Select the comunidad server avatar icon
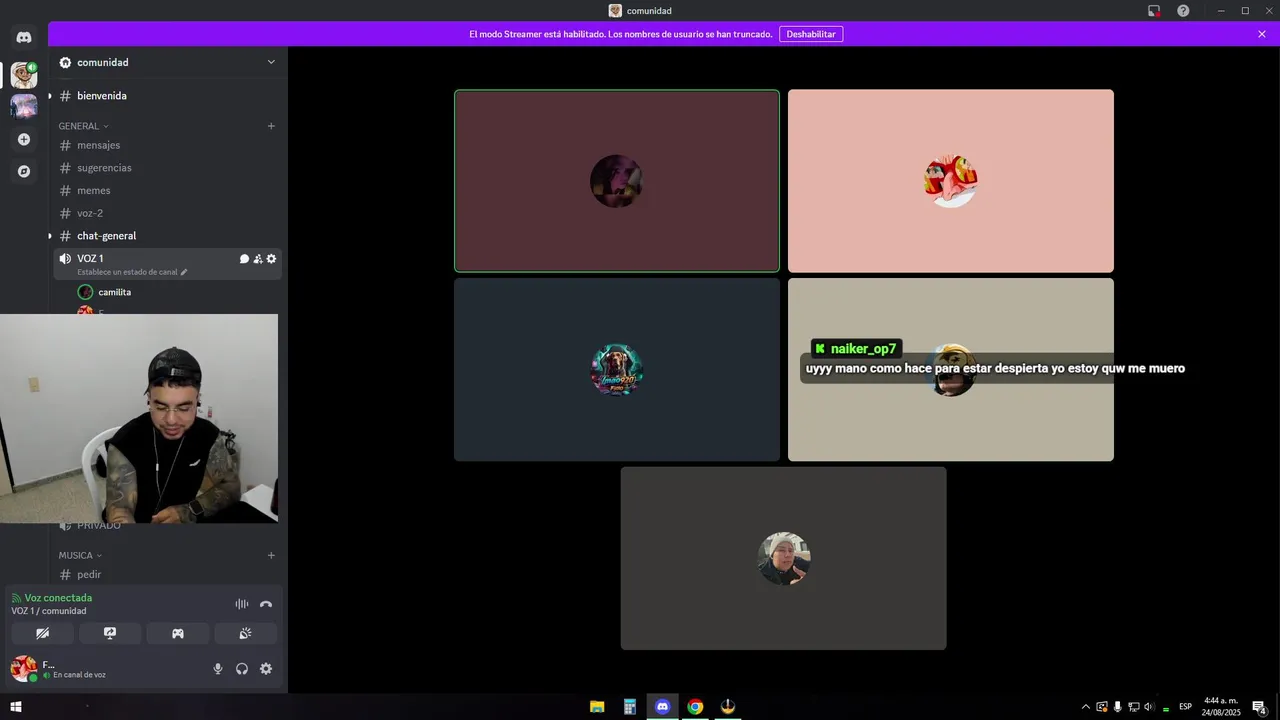Image resolution: width=1280 pixels, height=720 pixels. click(24, 75)
